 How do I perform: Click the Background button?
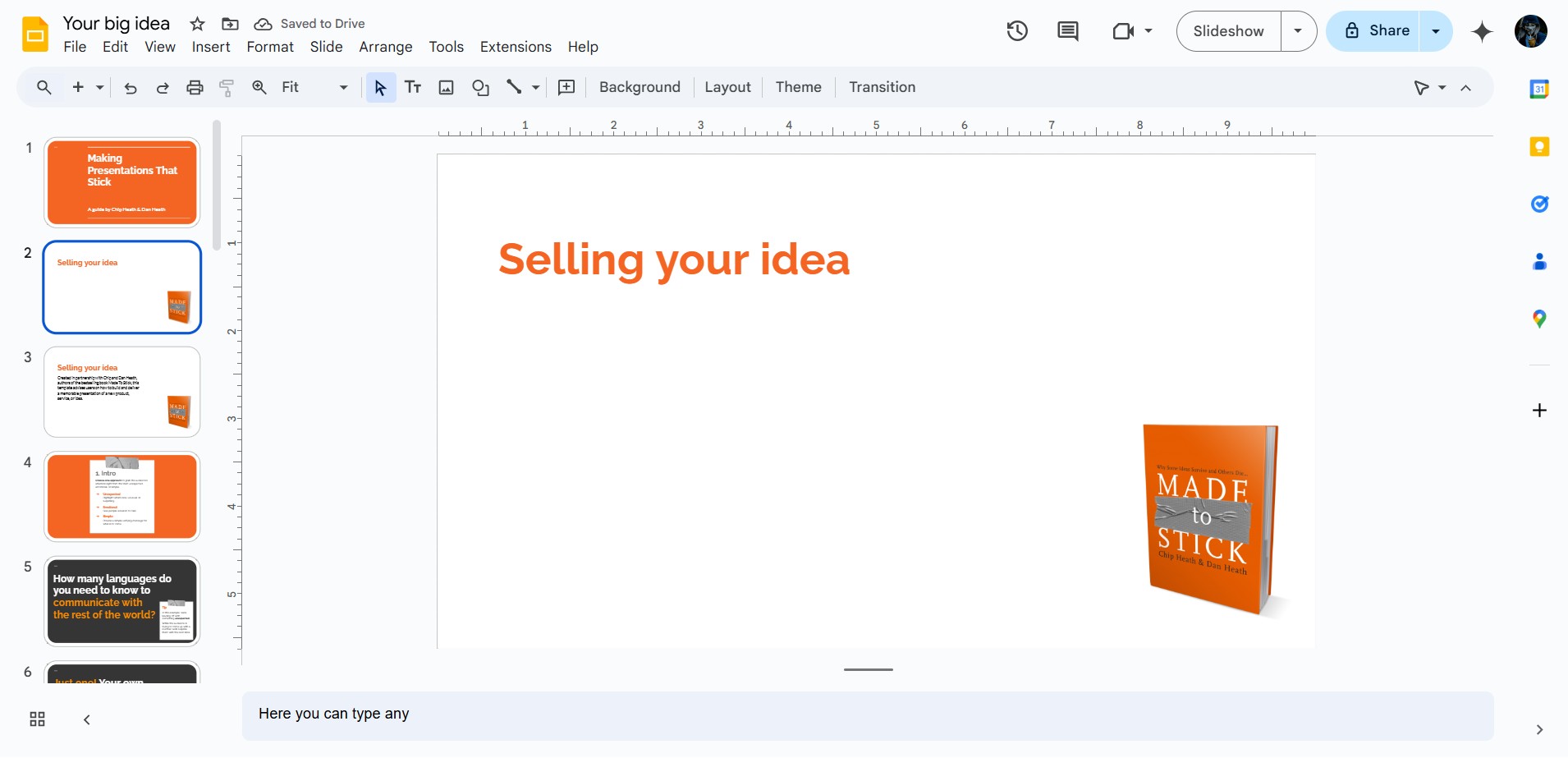(x=640, y=87)
